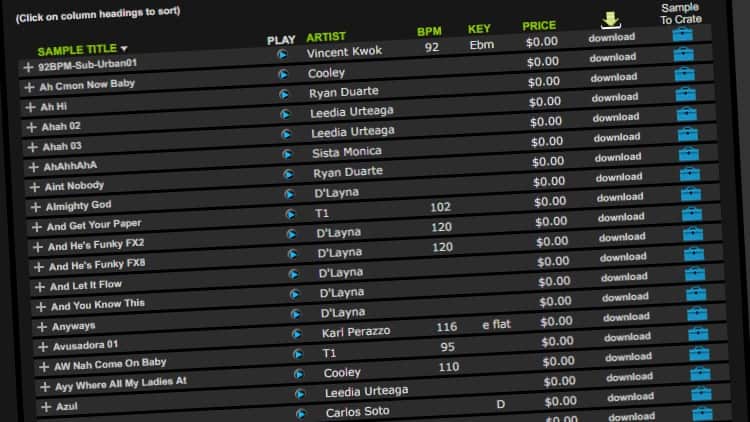The width and height of the screenshot is (750, 422).
Task: Play the Avusadora 01 sample
Action: click(297, 334)
